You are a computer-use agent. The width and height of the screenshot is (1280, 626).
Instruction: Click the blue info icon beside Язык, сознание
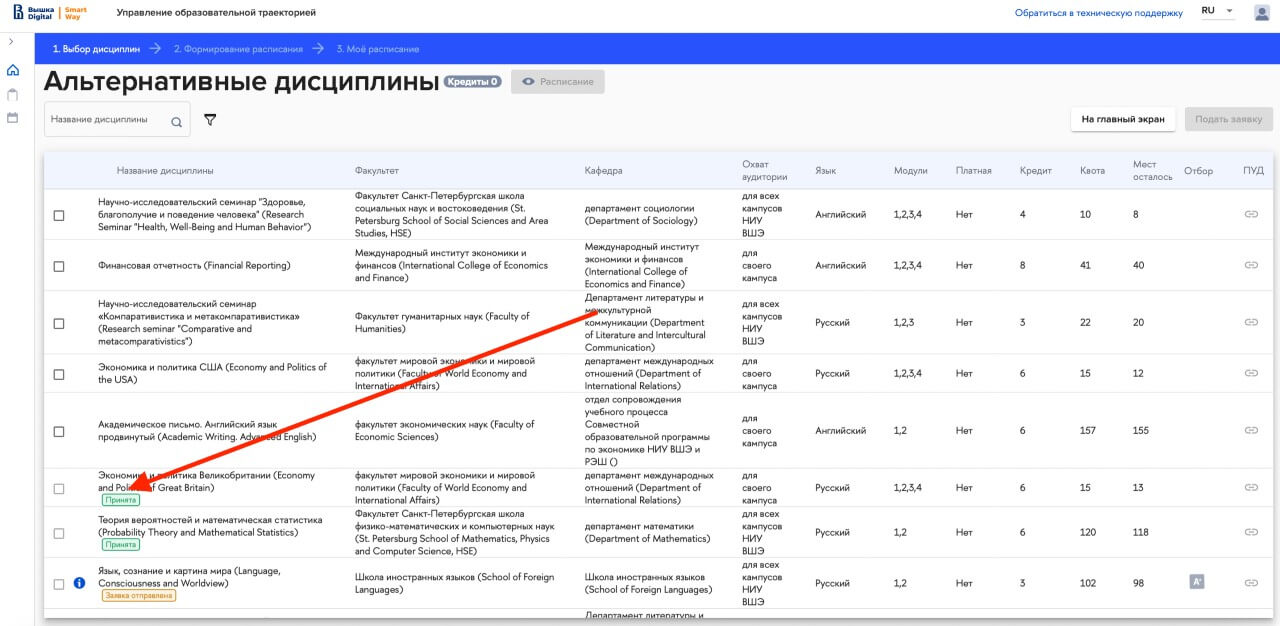pos(80,583)
